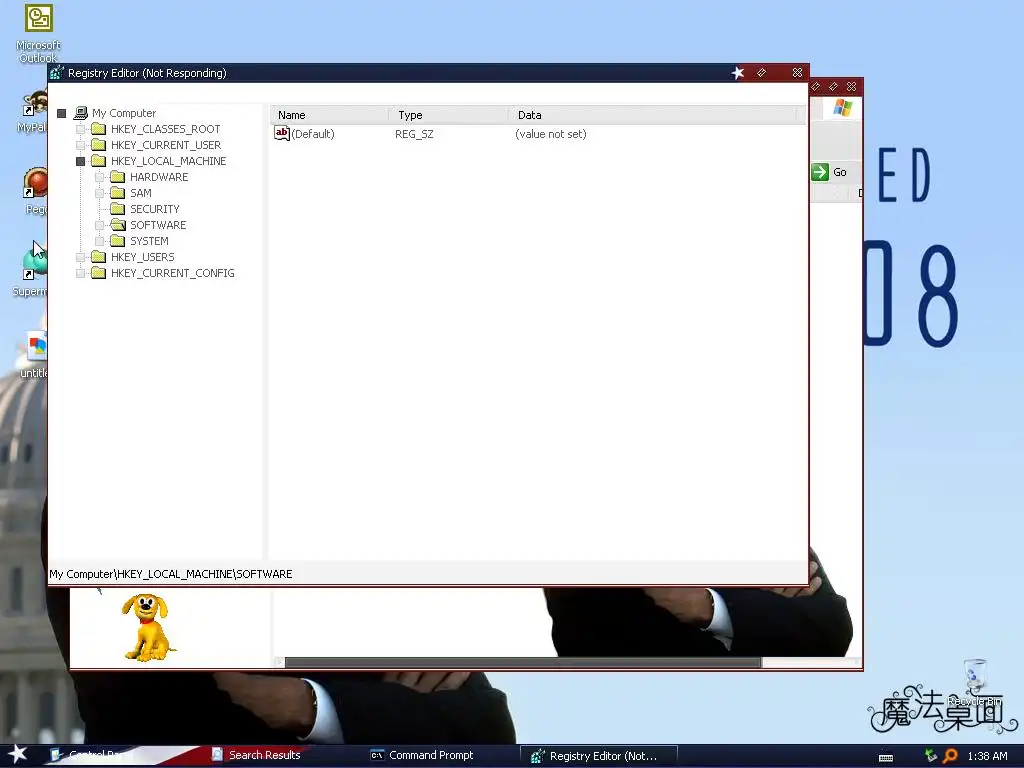Click the Windows flag logo in back window
The width and height of the screenshot is (1024, 768).
pos(842,108)
